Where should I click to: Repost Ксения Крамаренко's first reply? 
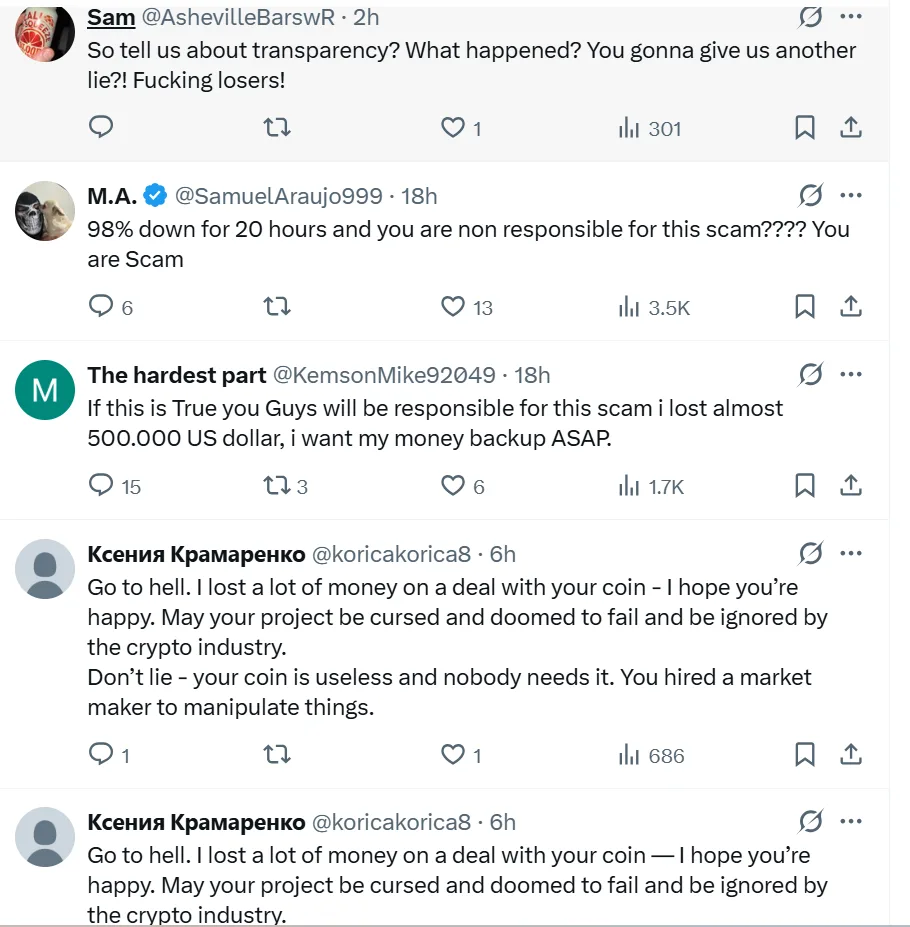[277, 755]
